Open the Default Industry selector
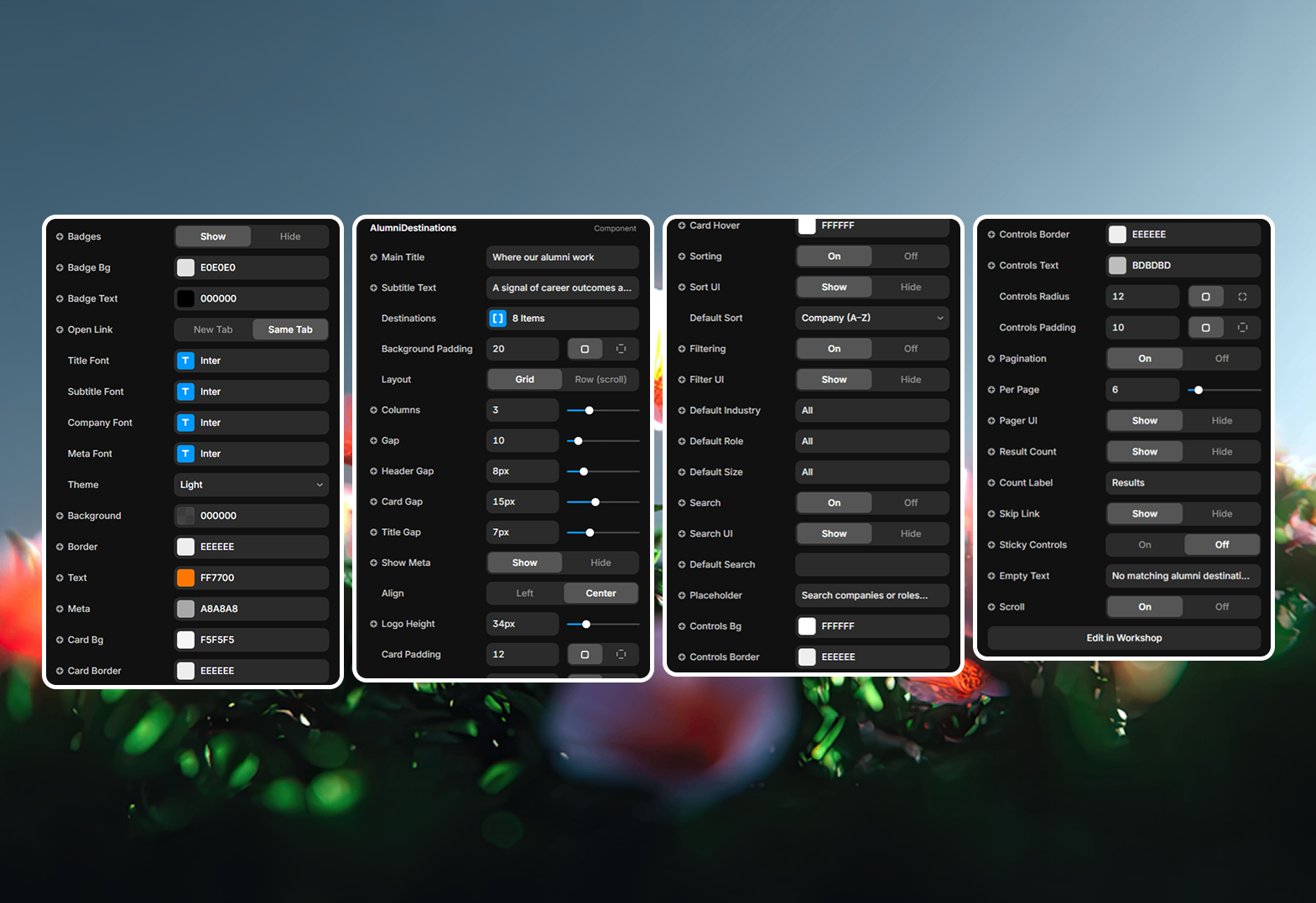The width and height of the screenshot is (1316, 903). tap(871, 411)
